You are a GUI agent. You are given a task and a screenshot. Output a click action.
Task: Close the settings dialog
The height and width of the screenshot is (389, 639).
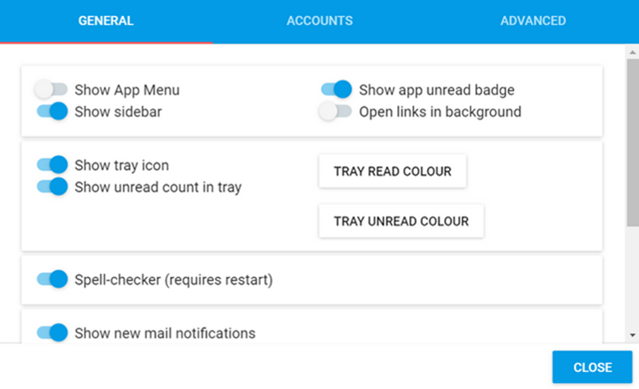[x=592, y=367]
